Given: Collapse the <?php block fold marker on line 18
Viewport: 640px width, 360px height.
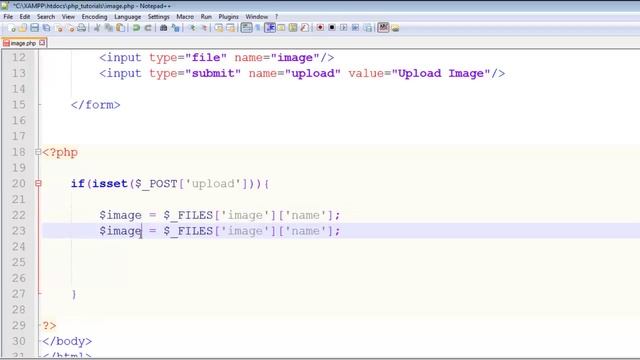Looking at the screenshot, I should tap(38, 152).
